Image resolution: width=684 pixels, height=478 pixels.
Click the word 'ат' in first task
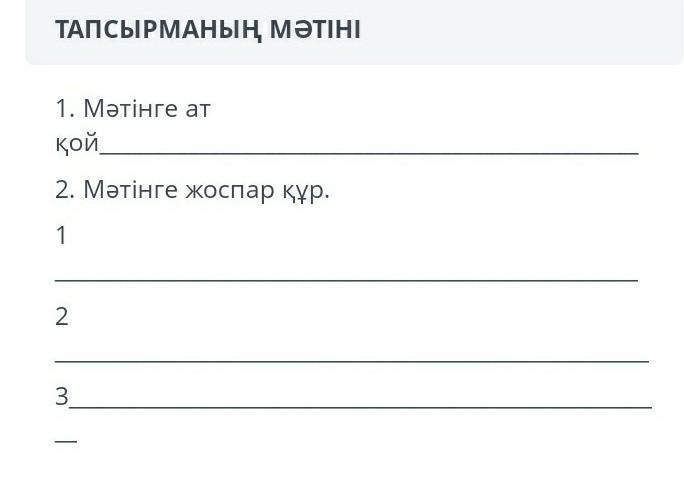(x=197, y=108)
